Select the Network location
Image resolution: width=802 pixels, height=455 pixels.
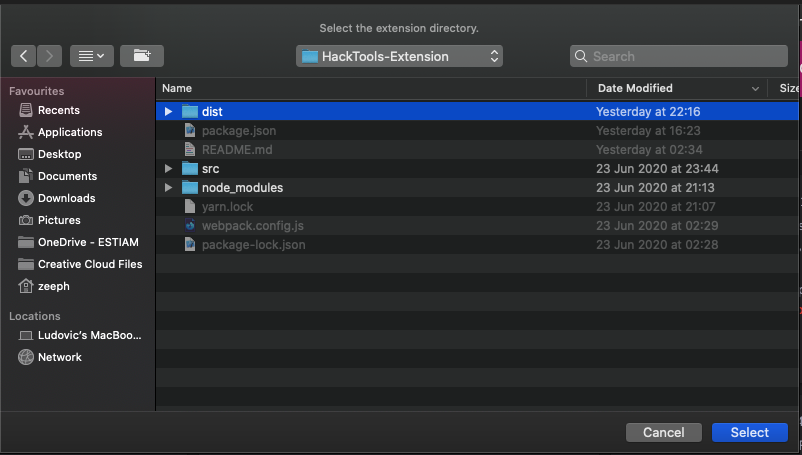(x=60, y=357)
